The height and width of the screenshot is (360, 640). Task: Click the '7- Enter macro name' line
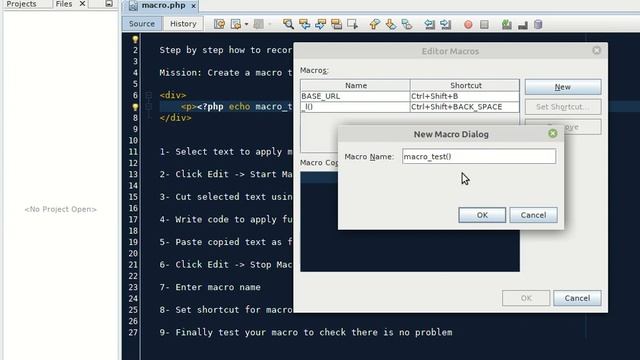click(210, 287)
